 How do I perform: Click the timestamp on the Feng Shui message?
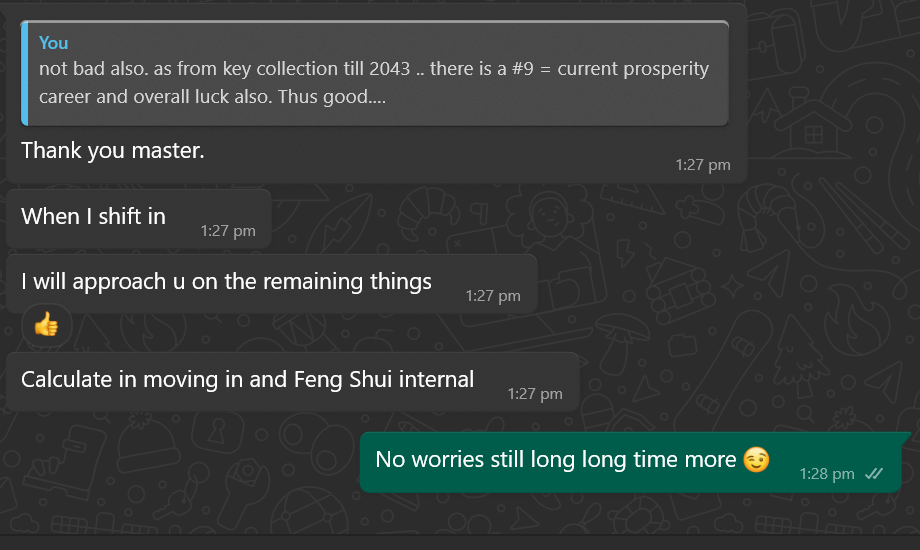tap(535, 393)
